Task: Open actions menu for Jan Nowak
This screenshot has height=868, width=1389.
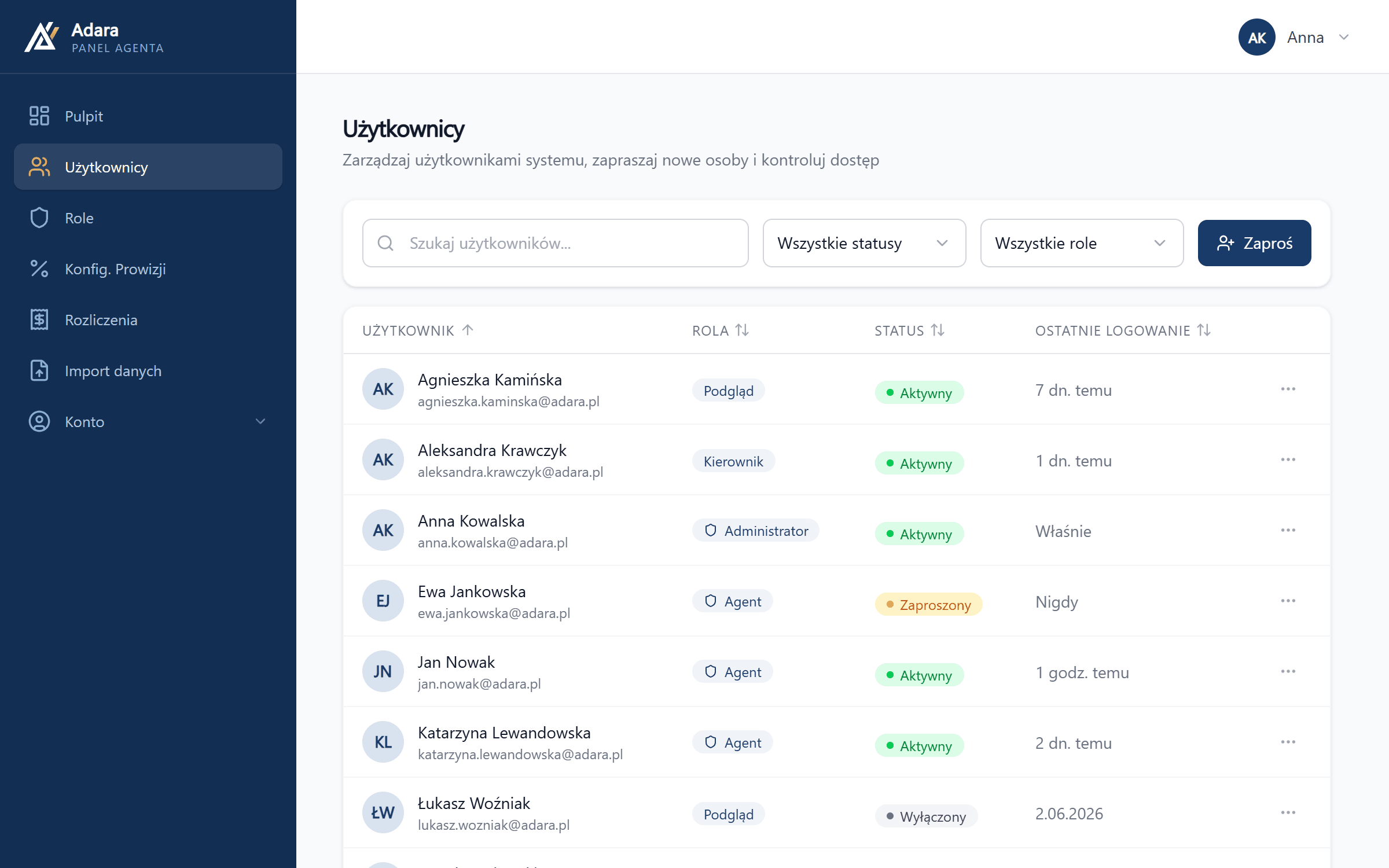Action: (x=1288, y=671)
